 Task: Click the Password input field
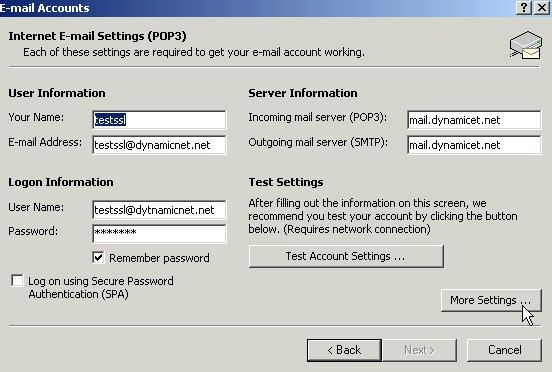(x=159, y=234)
